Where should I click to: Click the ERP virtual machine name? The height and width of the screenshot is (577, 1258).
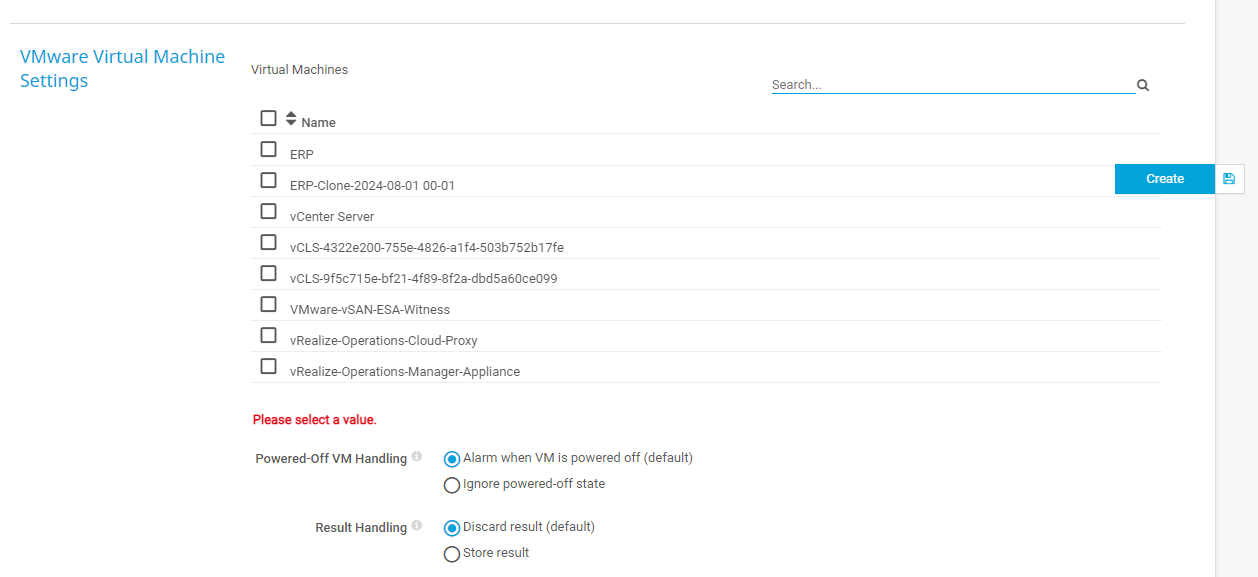(302, 155)
